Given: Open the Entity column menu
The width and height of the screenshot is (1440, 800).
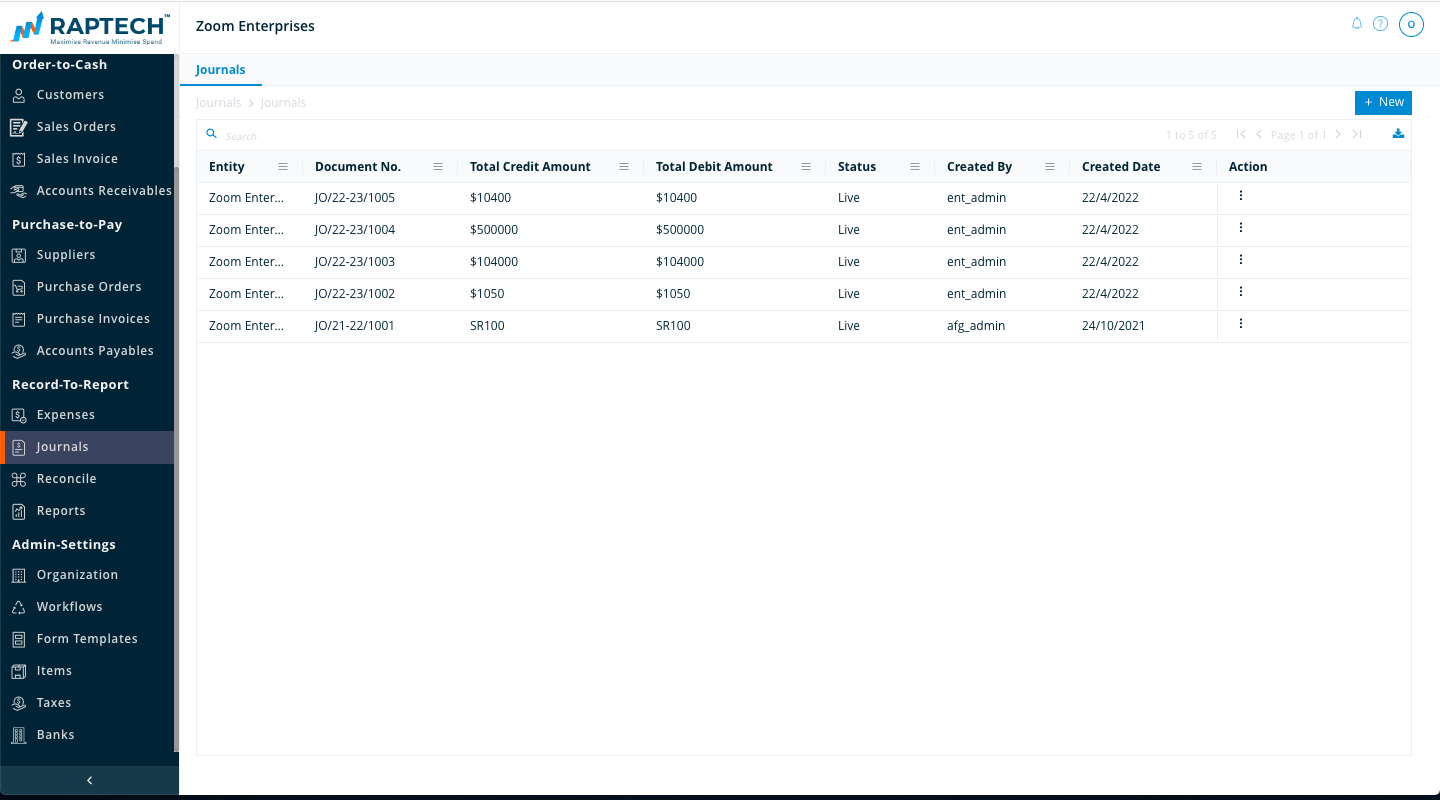Looking at the screenshot, I should tap(283, 167).
